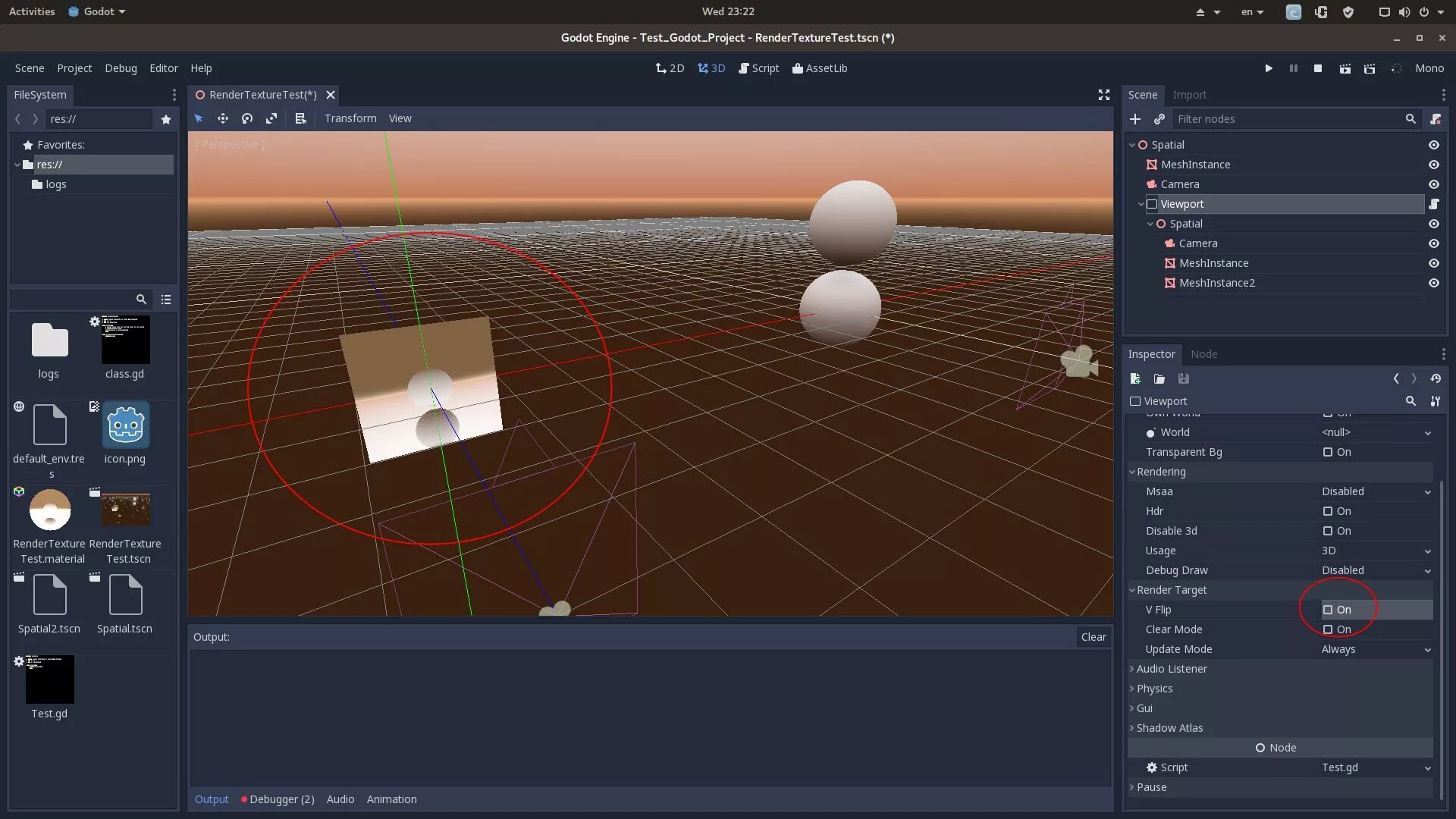Toggle Clear Mode checkbox

(1328, 629)
